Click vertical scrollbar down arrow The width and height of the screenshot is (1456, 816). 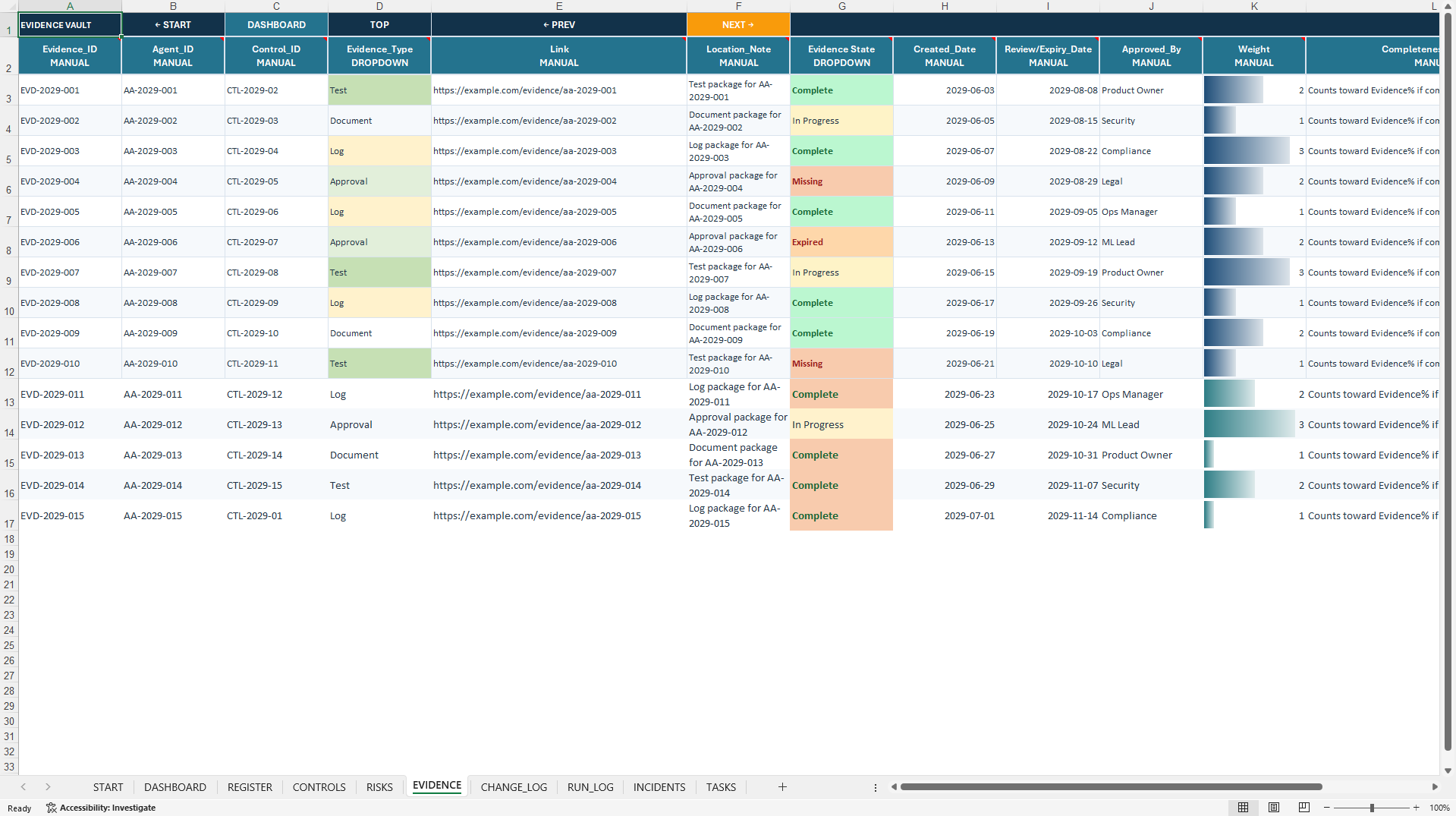1448,770
